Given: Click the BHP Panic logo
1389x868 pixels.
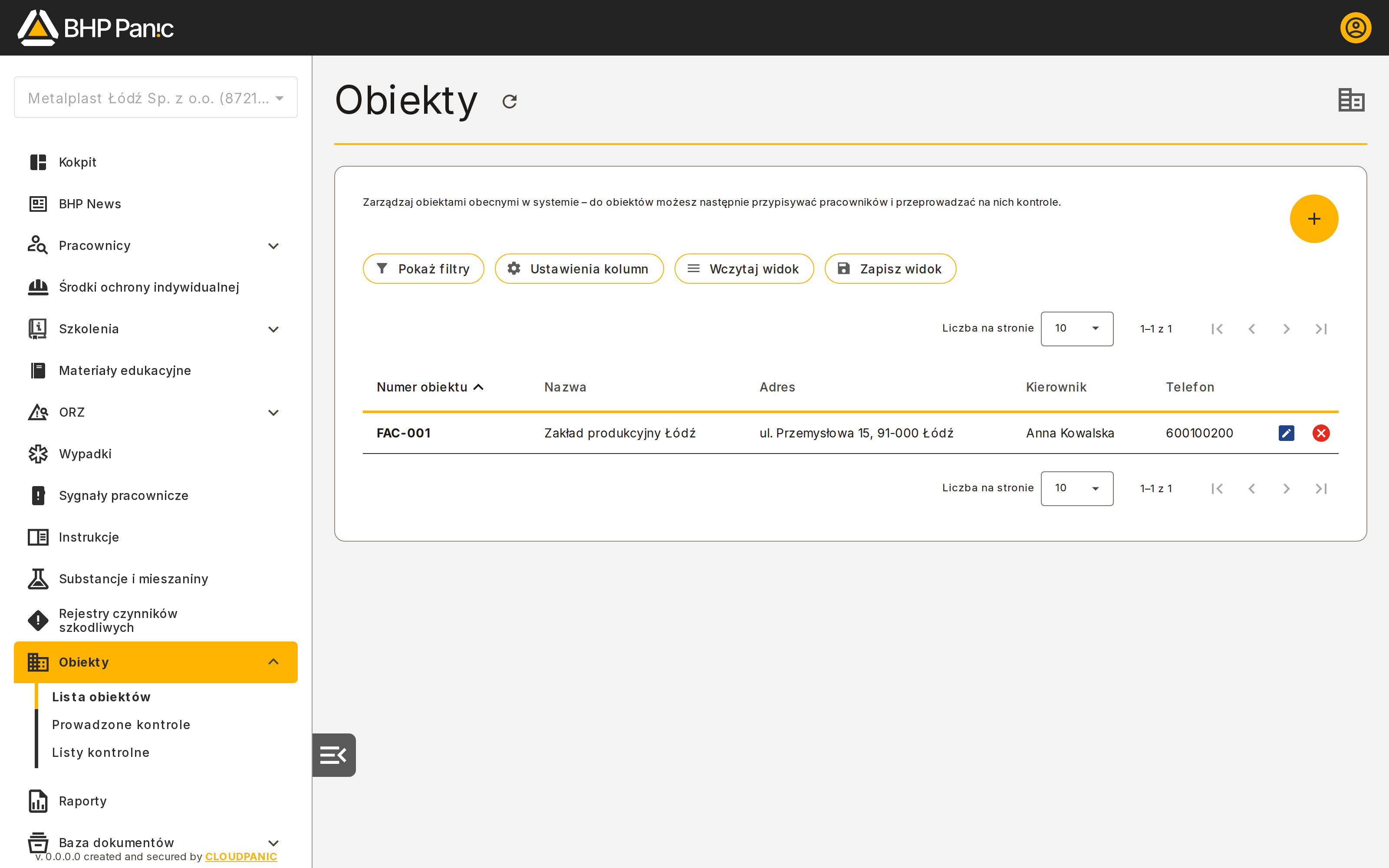Looking at the screenshot, I should (x=95, y=27).
